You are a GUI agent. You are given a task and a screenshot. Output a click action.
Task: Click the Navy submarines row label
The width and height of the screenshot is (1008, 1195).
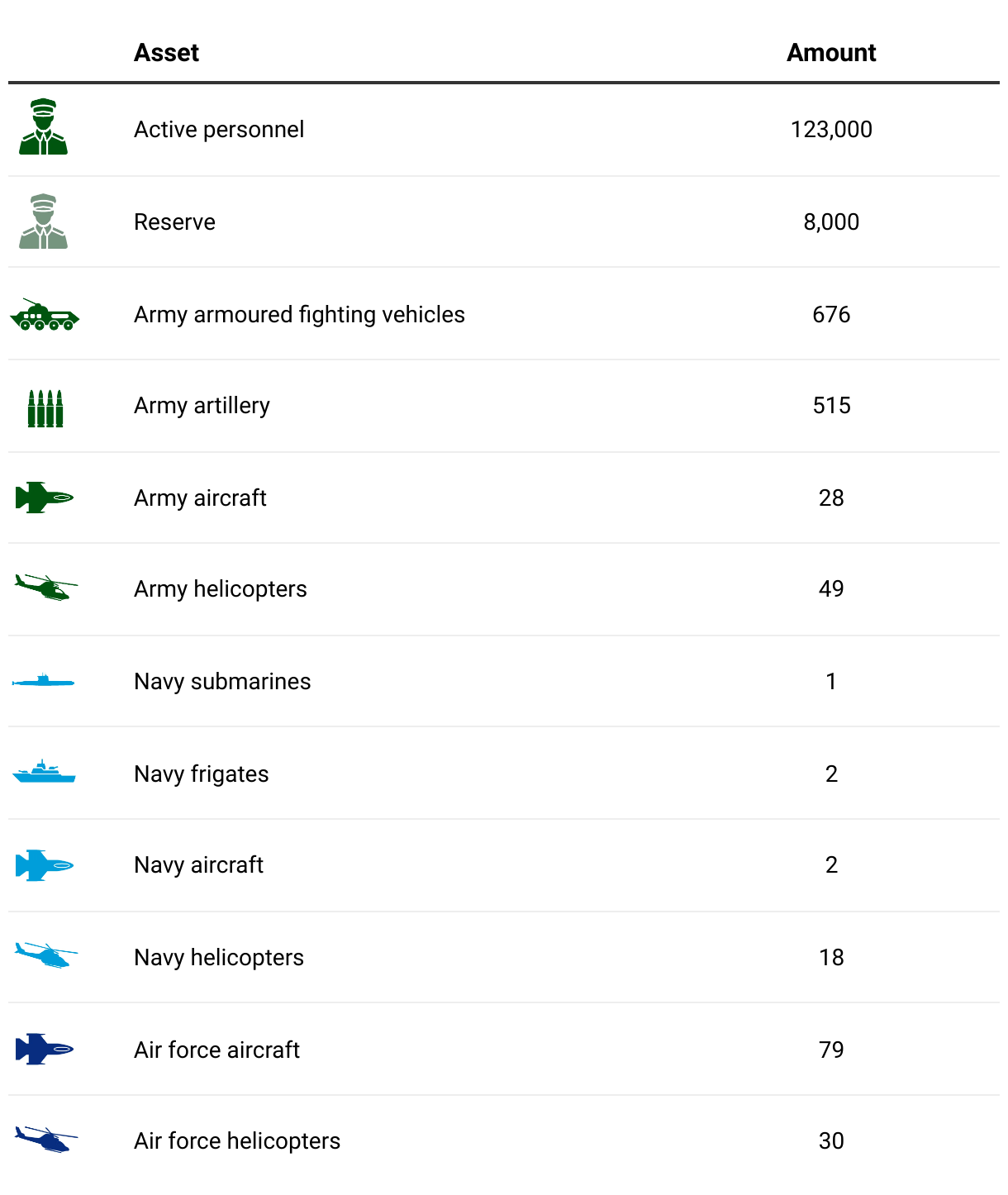(x=222, y=682)
